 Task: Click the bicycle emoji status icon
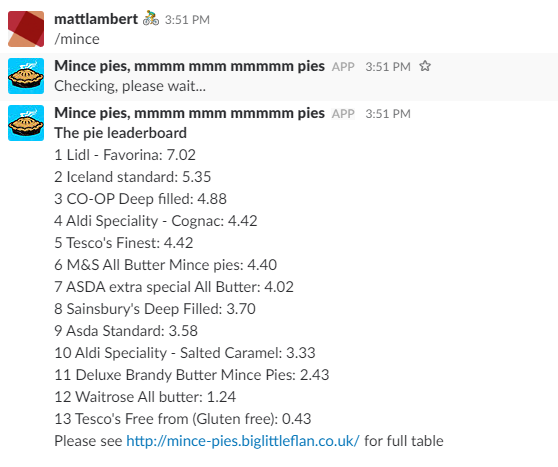tap(151, 19)
